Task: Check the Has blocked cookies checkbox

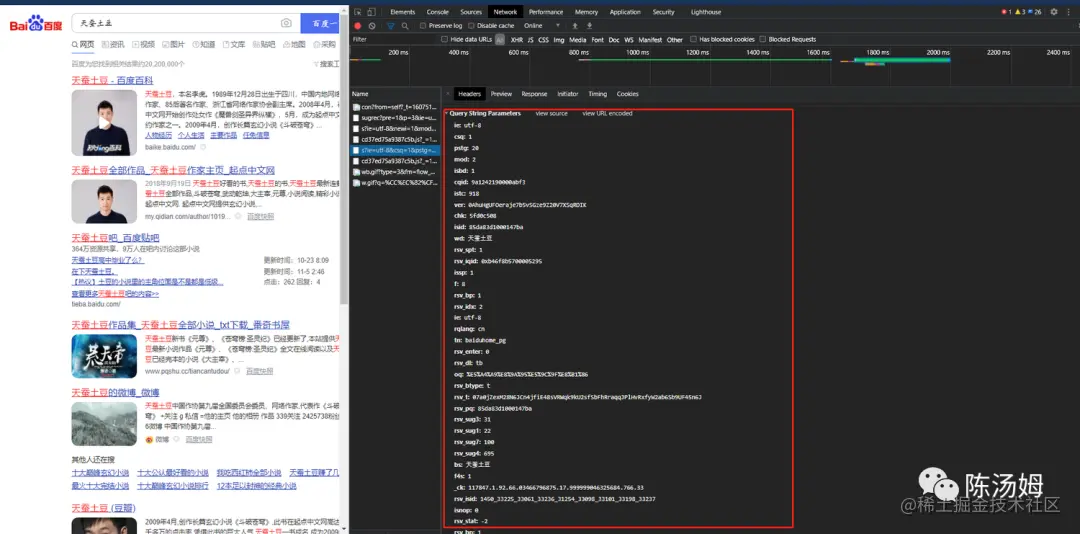Action: coord(694,39)
